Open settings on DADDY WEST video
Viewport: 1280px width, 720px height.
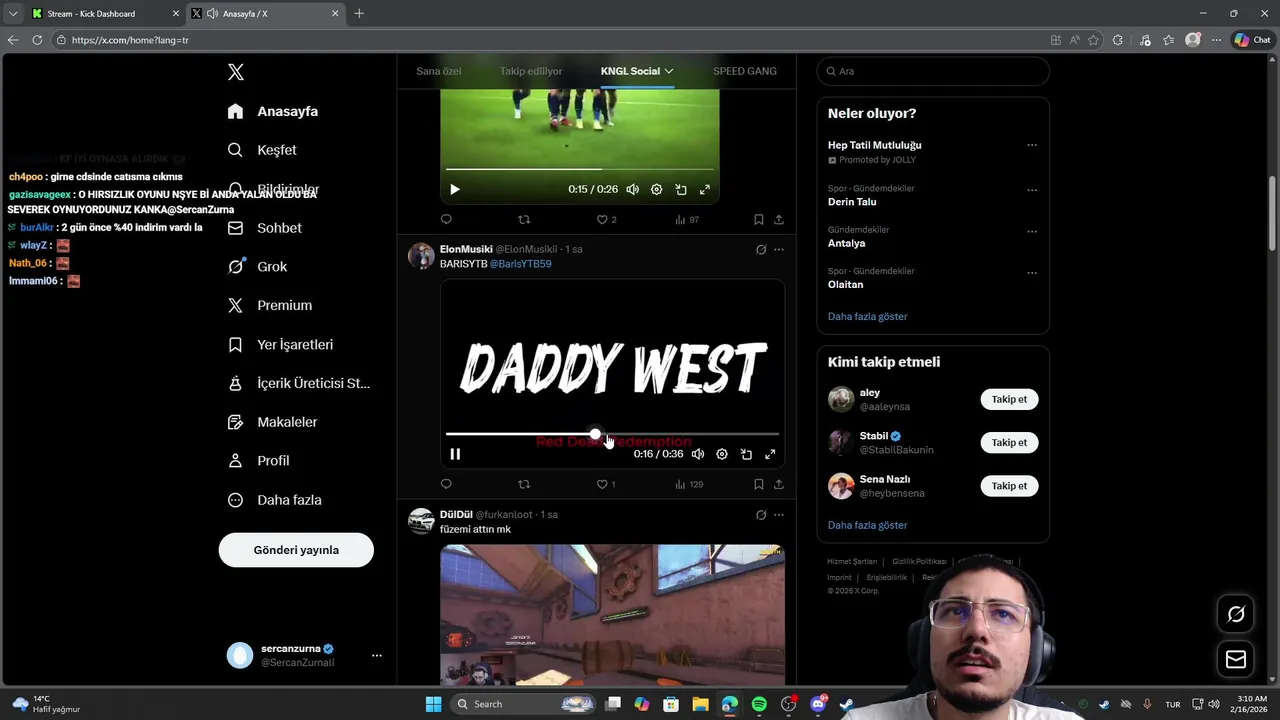click(x=722, y=454)
